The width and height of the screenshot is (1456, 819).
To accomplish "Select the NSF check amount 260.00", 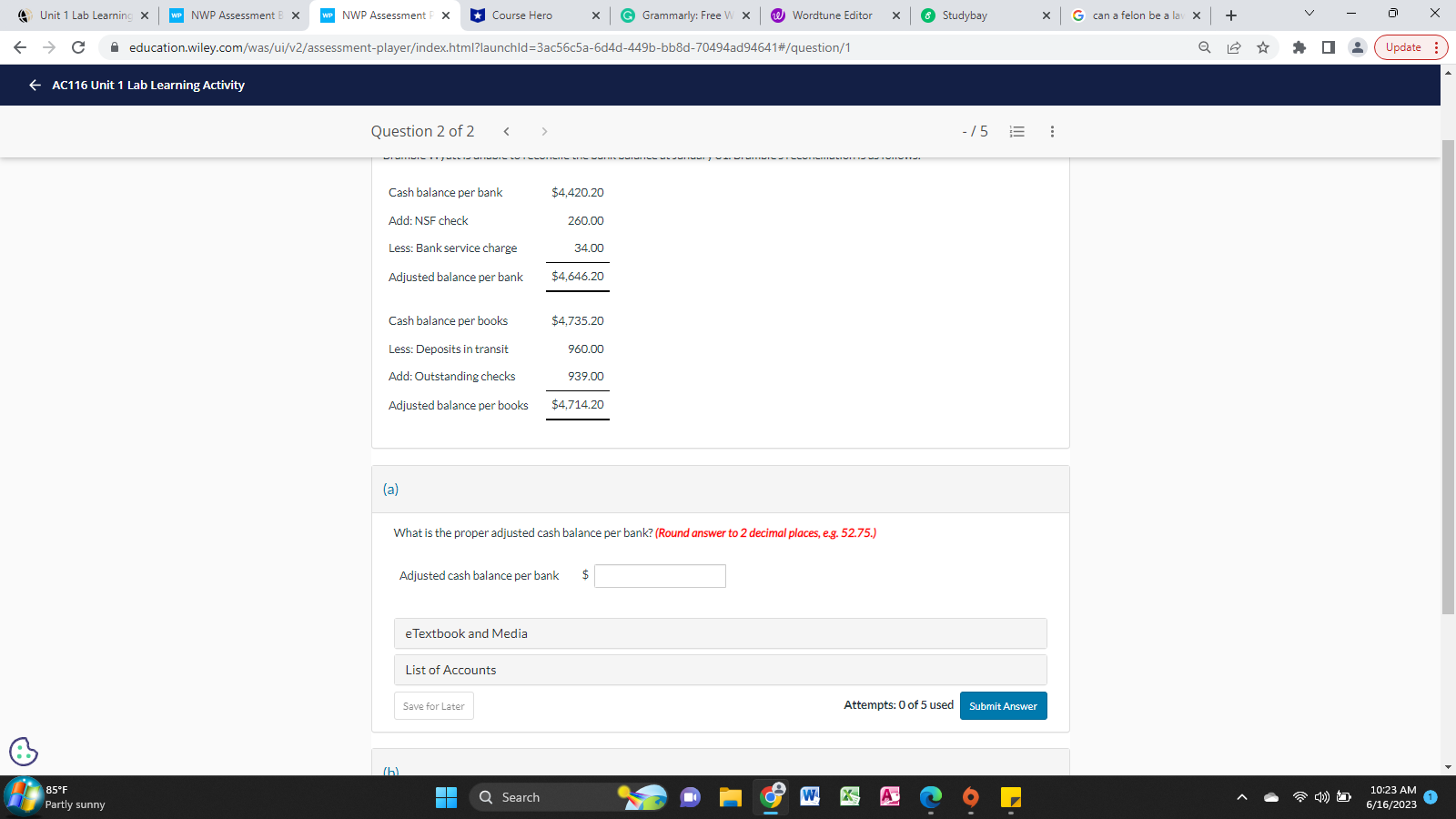I will pyautogui.click(x=586, y=221).
